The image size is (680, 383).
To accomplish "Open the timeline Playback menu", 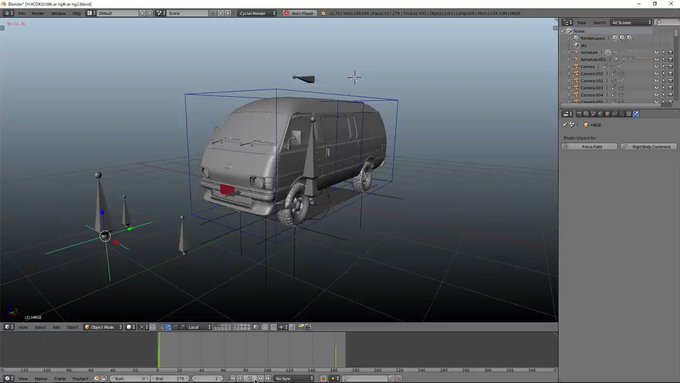I will click(x=80, y=379).
